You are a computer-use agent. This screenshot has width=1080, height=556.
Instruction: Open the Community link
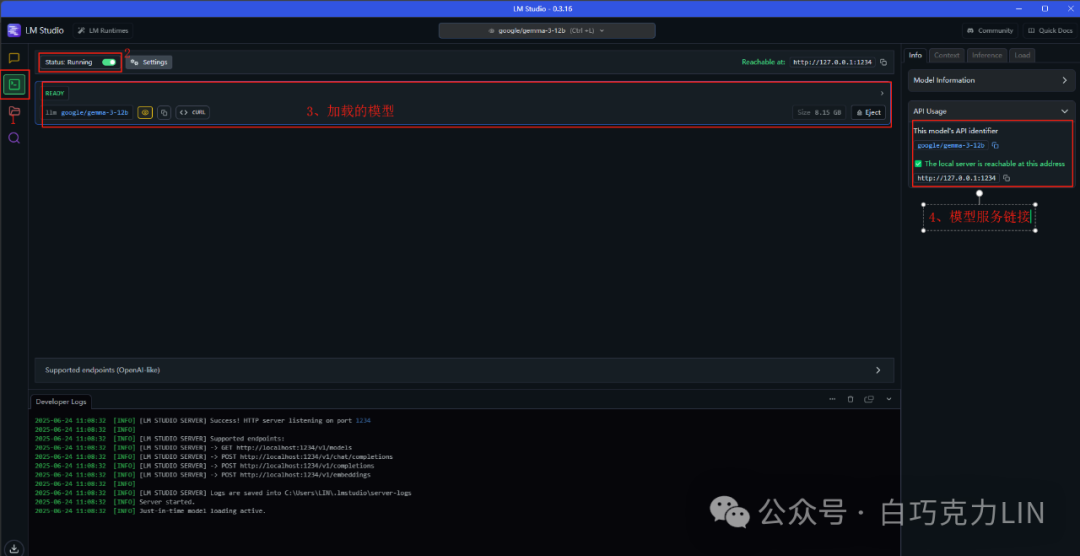[x=990, y=30]
